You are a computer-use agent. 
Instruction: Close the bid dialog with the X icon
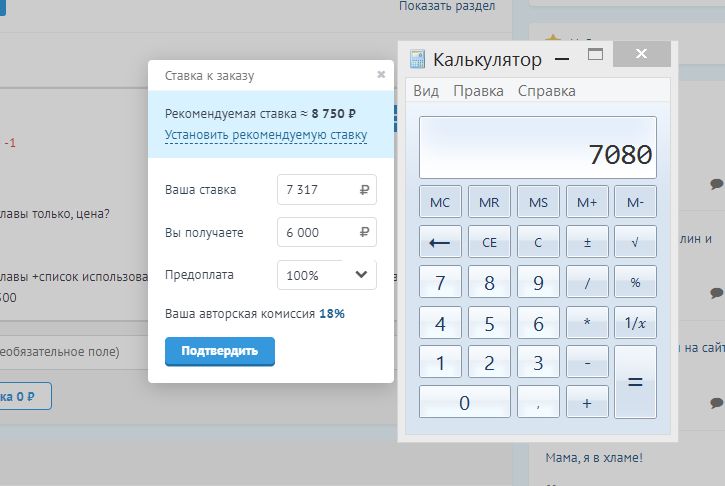click(381, 74)
